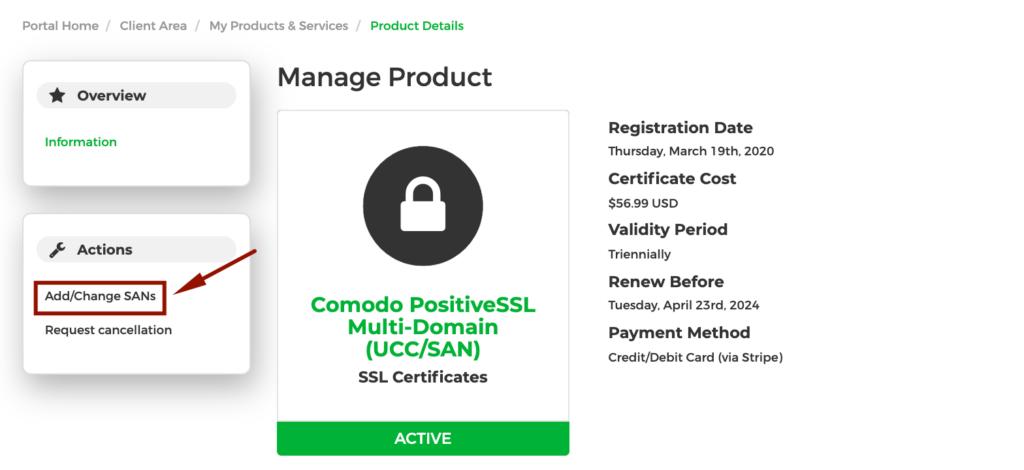Click the $56.99 USD certificate cost
Viewport: 1024px width, 470px height.
pyautogui.click(x=643, y=203)
